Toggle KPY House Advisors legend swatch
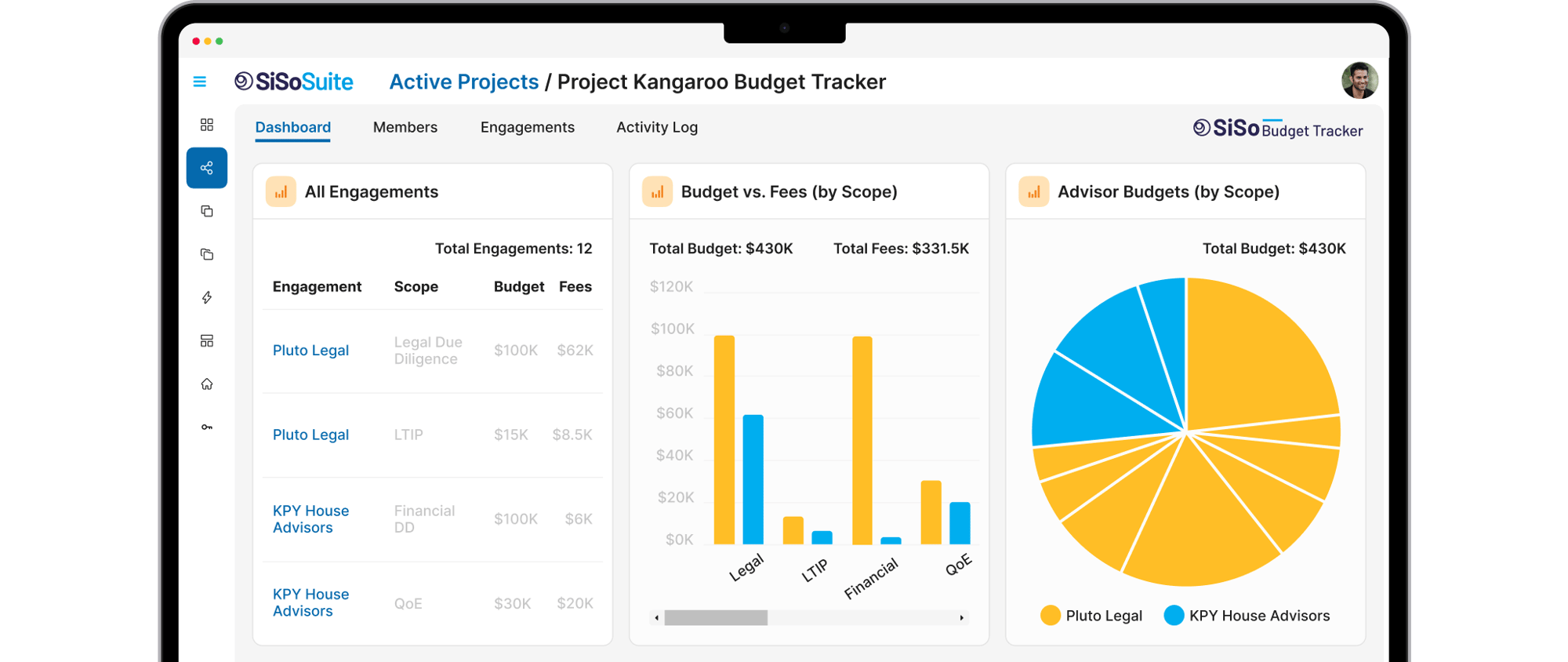This screenshot has height=662, width=1568. pos(1174,616)
